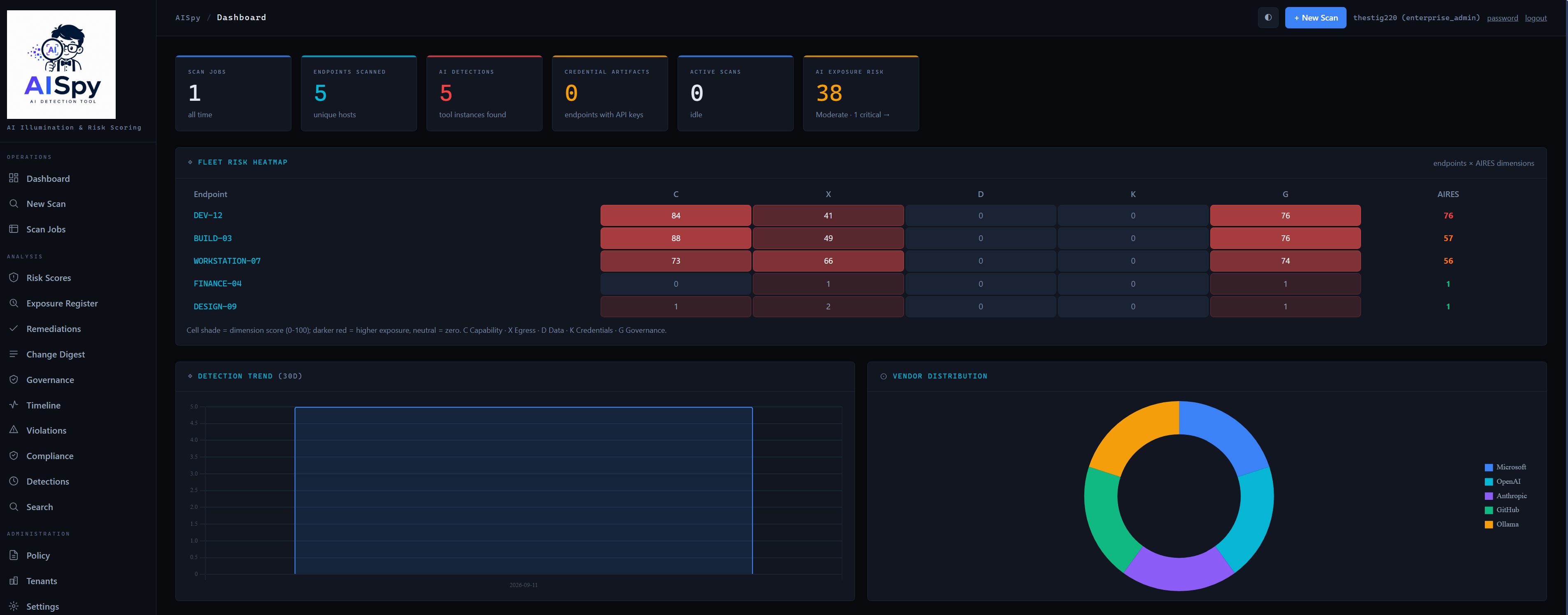Open the BUILD-03 endpoint link
Viewport: 1568px width, 615px height.
click(x=212, y=239)
